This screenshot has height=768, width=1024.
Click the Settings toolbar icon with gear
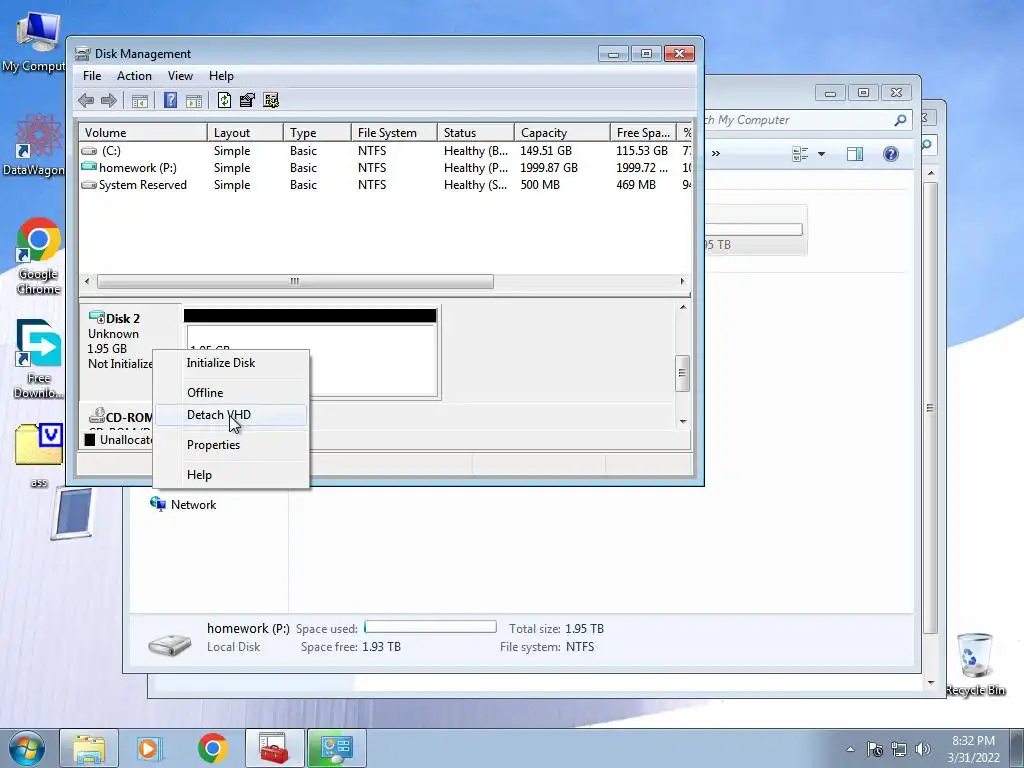click(271, 100)
